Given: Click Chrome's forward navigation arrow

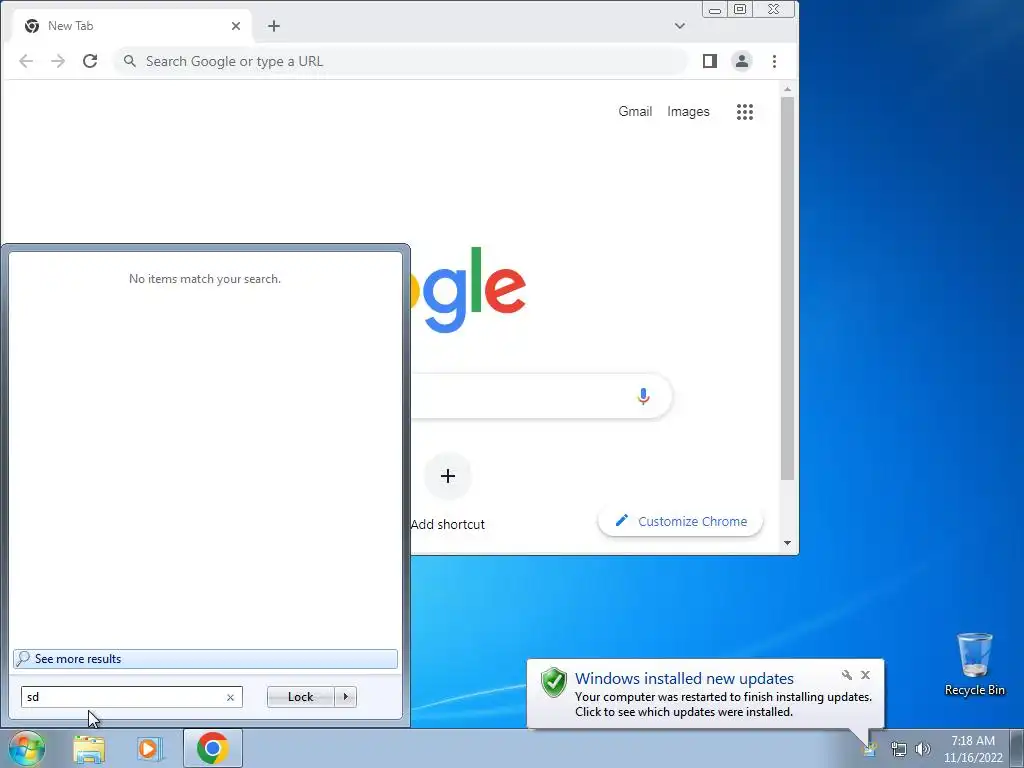Looking at the screenshot, I should (58, 61).
